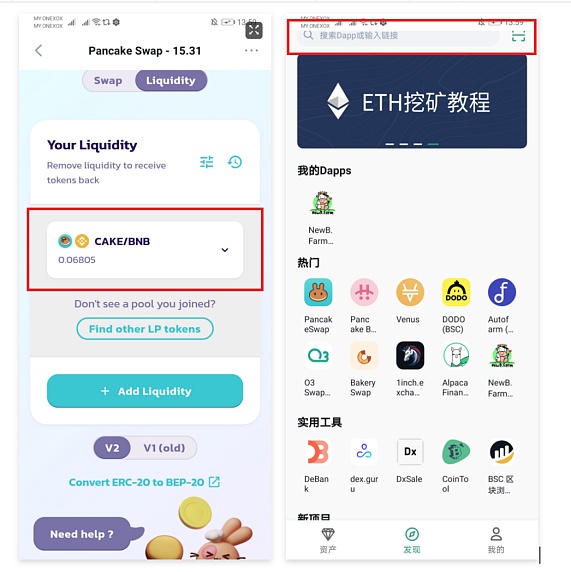
Task: Go back using the header arrow
Action: point(39,50)
